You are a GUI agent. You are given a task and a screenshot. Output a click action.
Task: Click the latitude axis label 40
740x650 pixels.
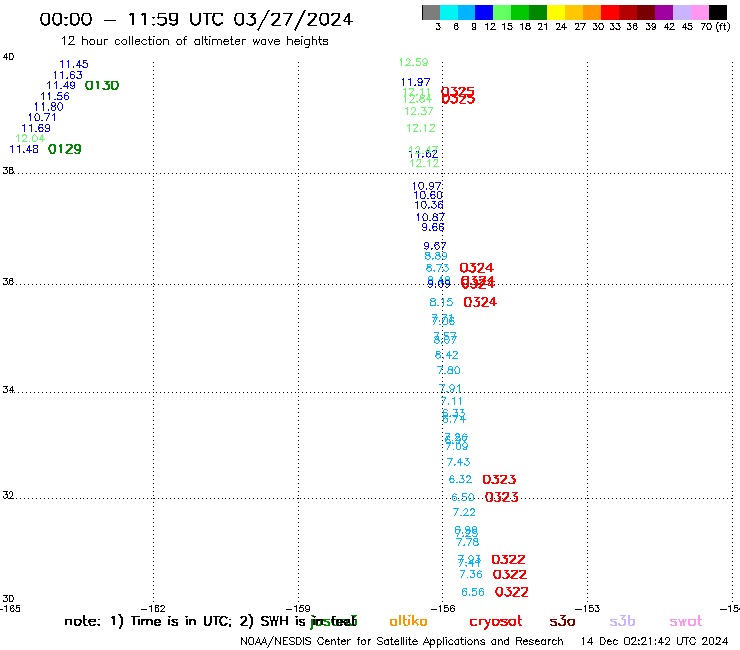point(8,57)
